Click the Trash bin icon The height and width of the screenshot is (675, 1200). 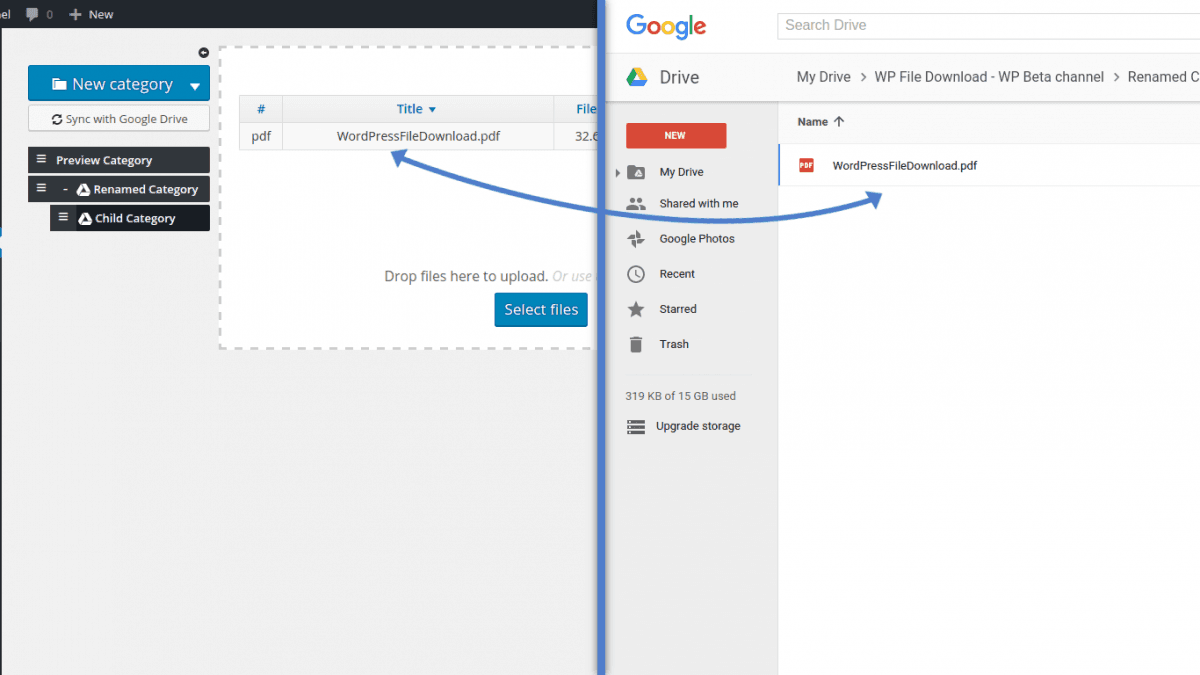pos(636,344)
